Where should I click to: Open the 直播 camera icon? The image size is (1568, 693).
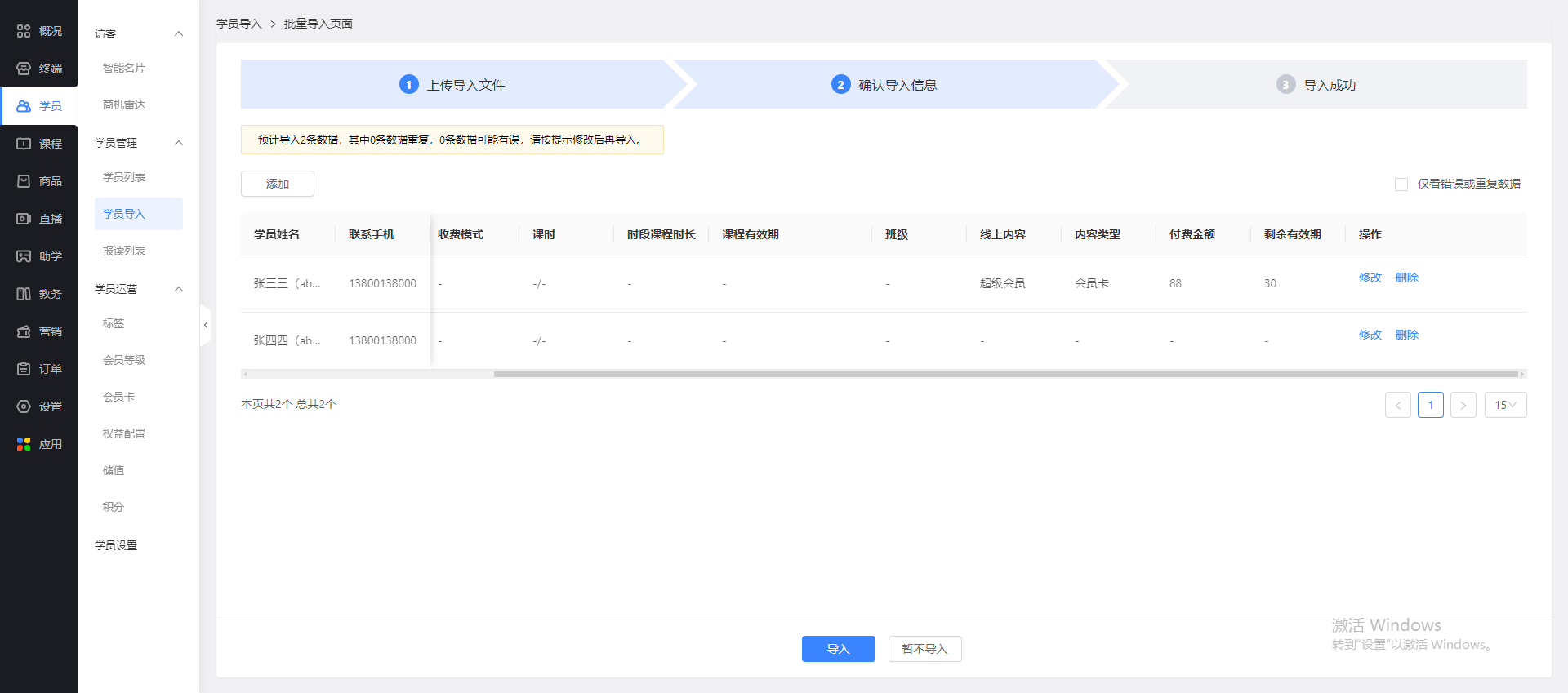(x=24, y=219)
